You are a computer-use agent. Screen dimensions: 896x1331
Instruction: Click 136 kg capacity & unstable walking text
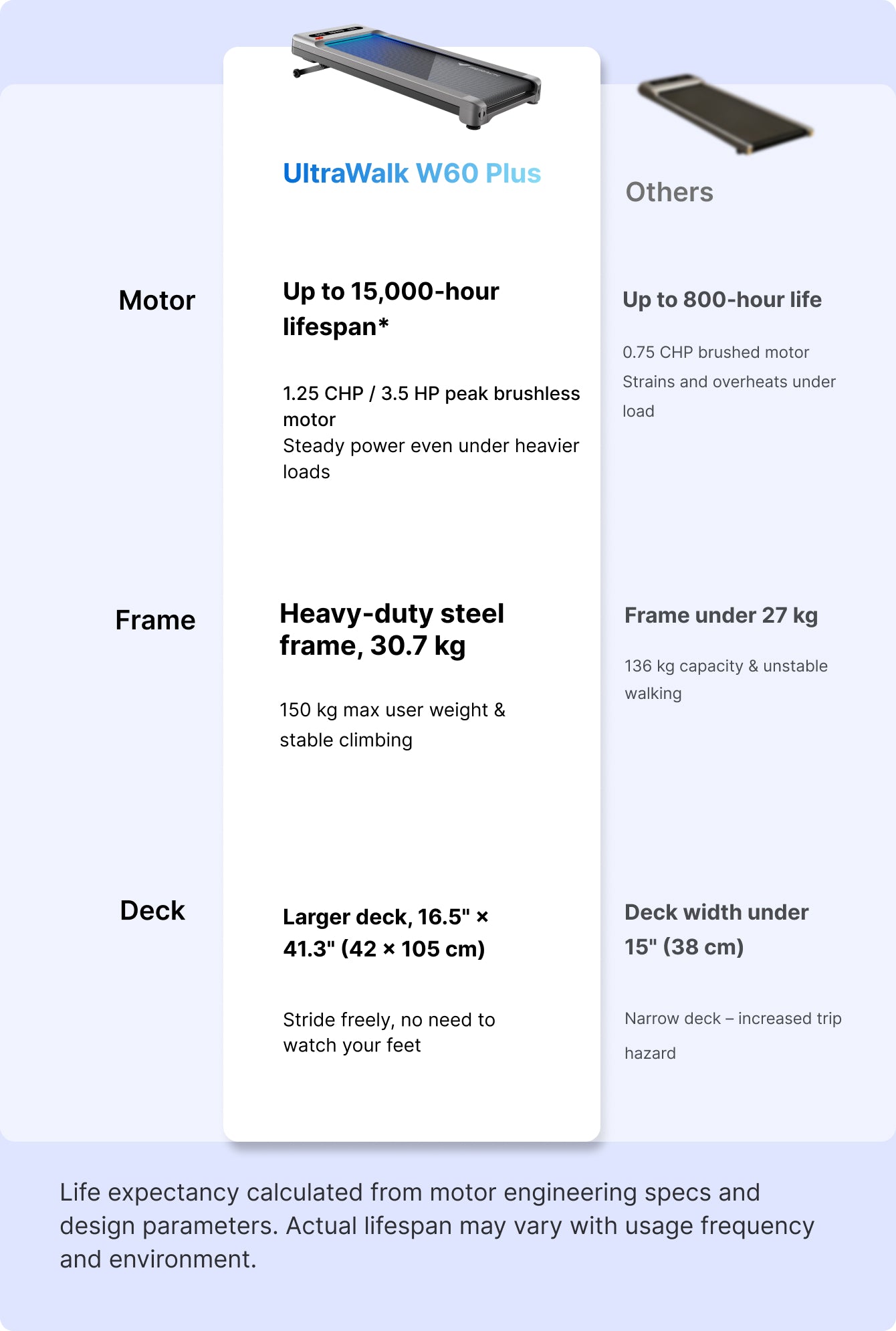click(x=726, y=680)
